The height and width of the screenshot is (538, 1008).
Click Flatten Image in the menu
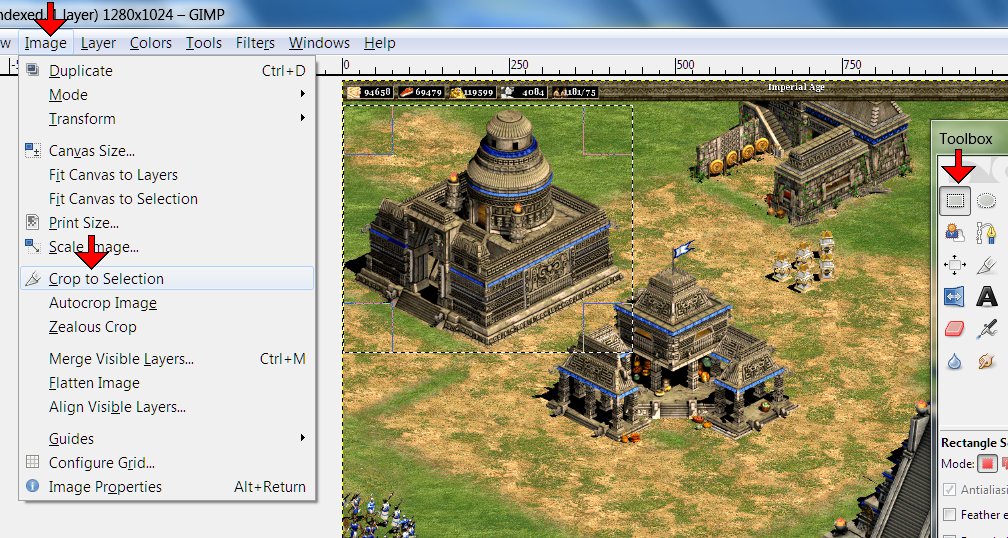[x=94, y=383]
